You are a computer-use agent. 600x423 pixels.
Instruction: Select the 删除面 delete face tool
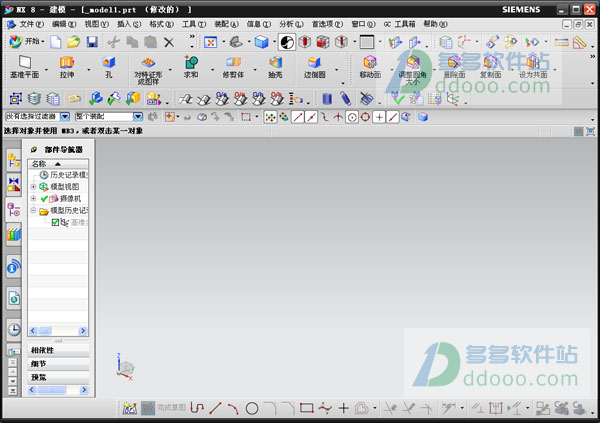pos(454,66)
